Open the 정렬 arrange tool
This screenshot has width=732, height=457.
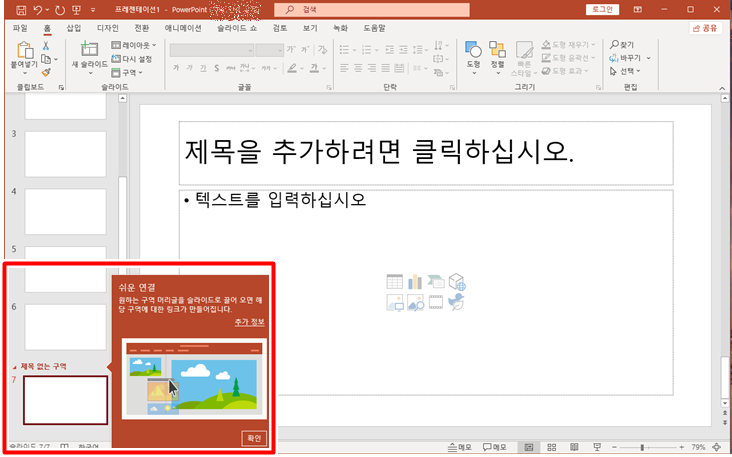[497, 58]
